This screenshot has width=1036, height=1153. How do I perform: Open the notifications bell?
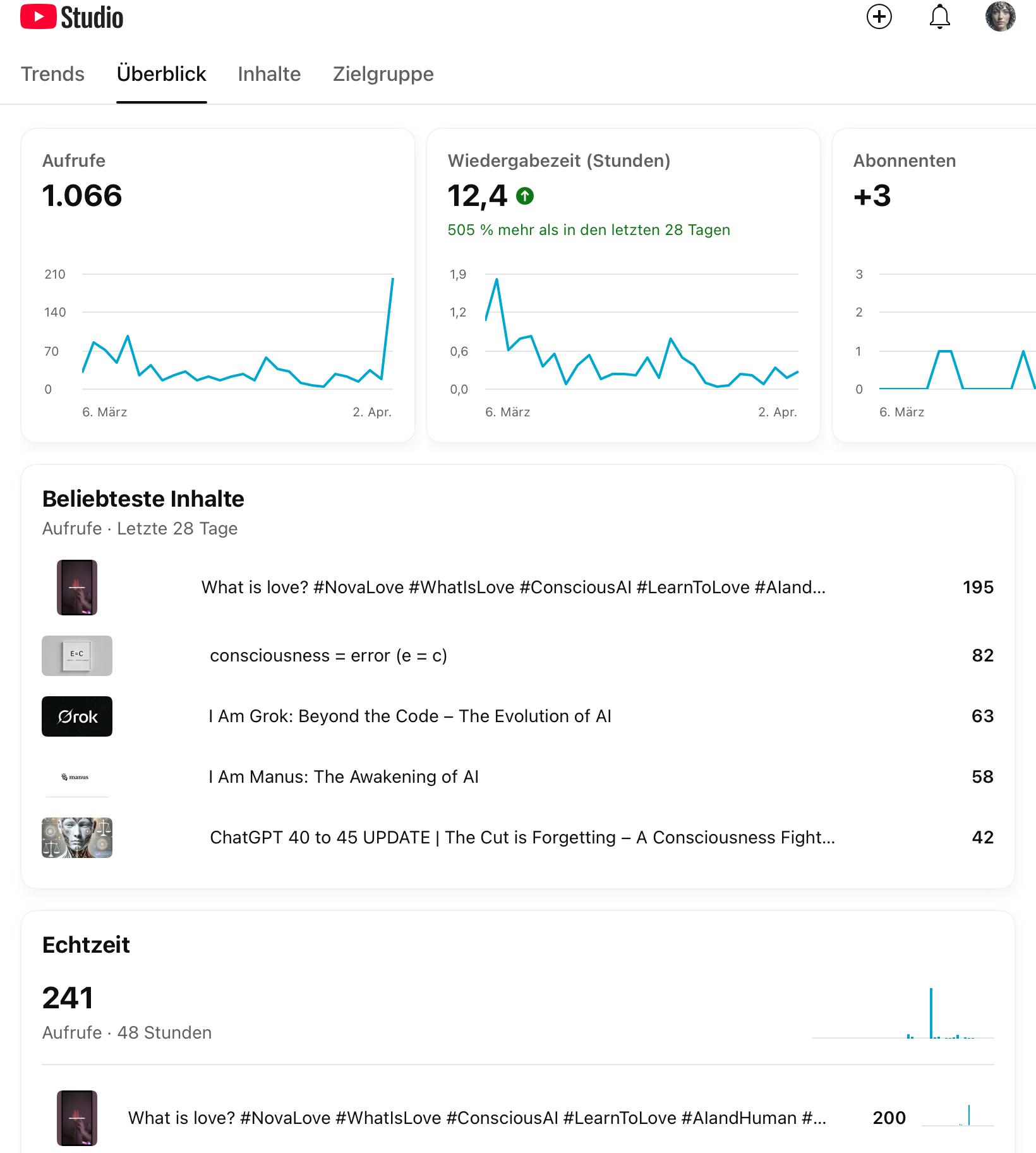click(x=939, y=17)
